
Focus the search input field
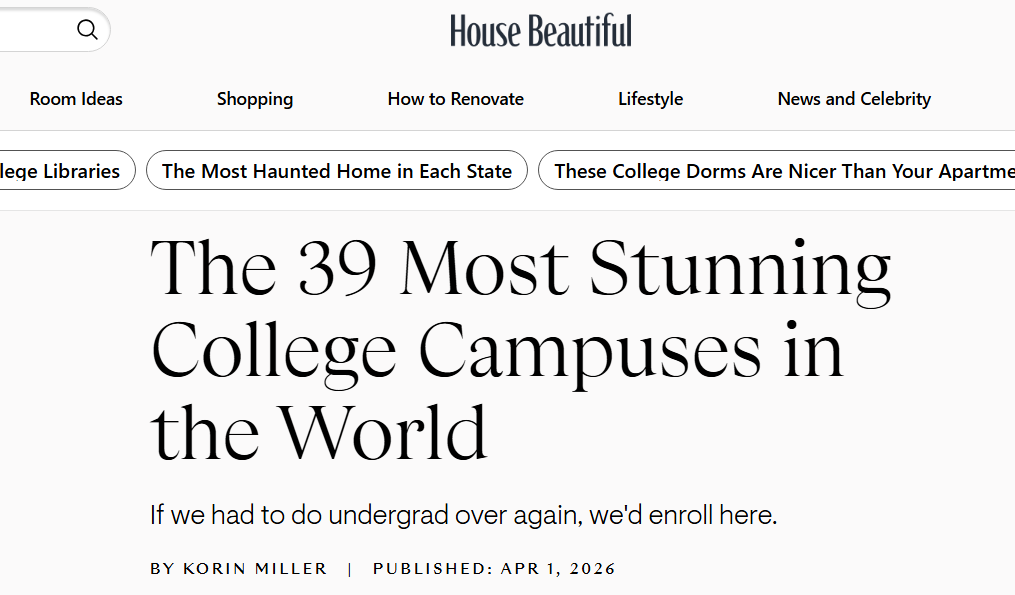click(35, 30)
